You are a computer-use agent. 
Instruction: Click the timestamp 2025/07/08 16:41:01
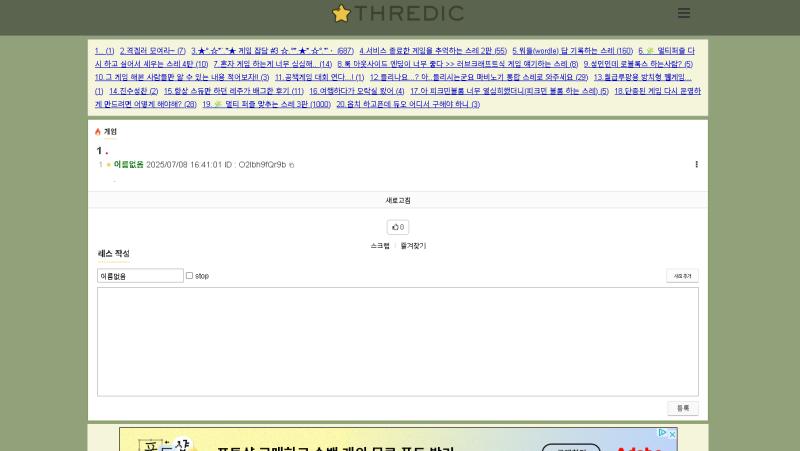click(184, 165)
